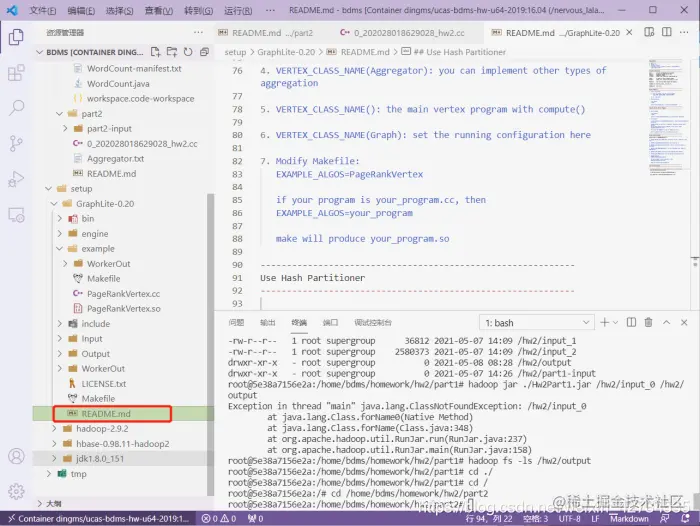Click the editor minimap preview
Image resolution: width=700 pixels, height=526 pixels.
pyautogui.click(x=667, y=117)
